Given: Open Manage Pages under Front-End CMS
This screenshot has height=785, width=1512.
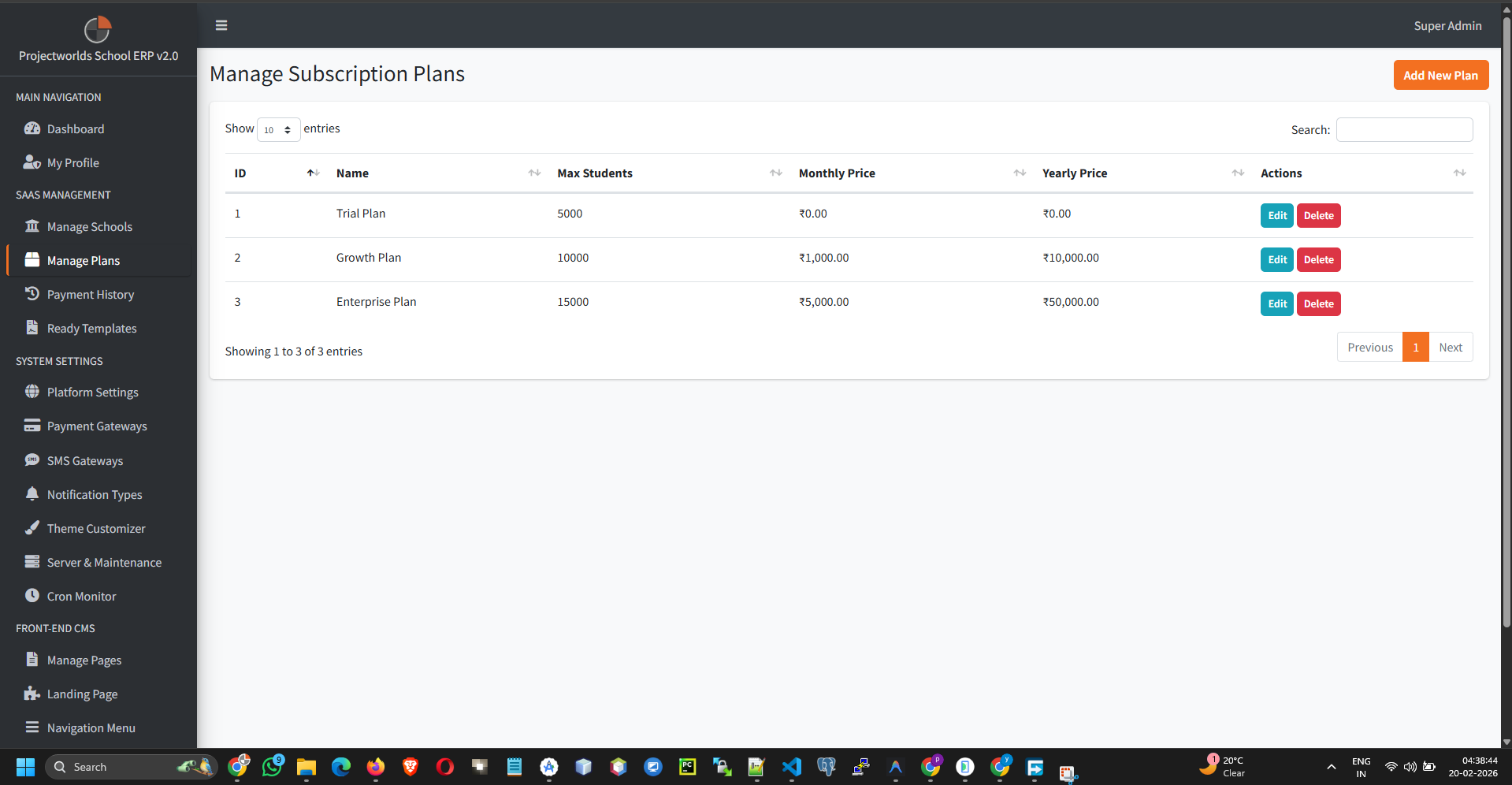Looking at the screenshot, I should pos(83,660).
